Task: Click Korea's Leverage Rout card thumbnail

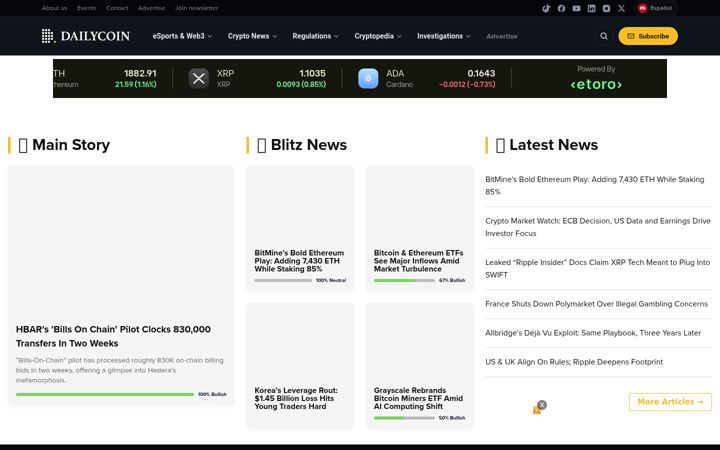Action: (300, 343)
